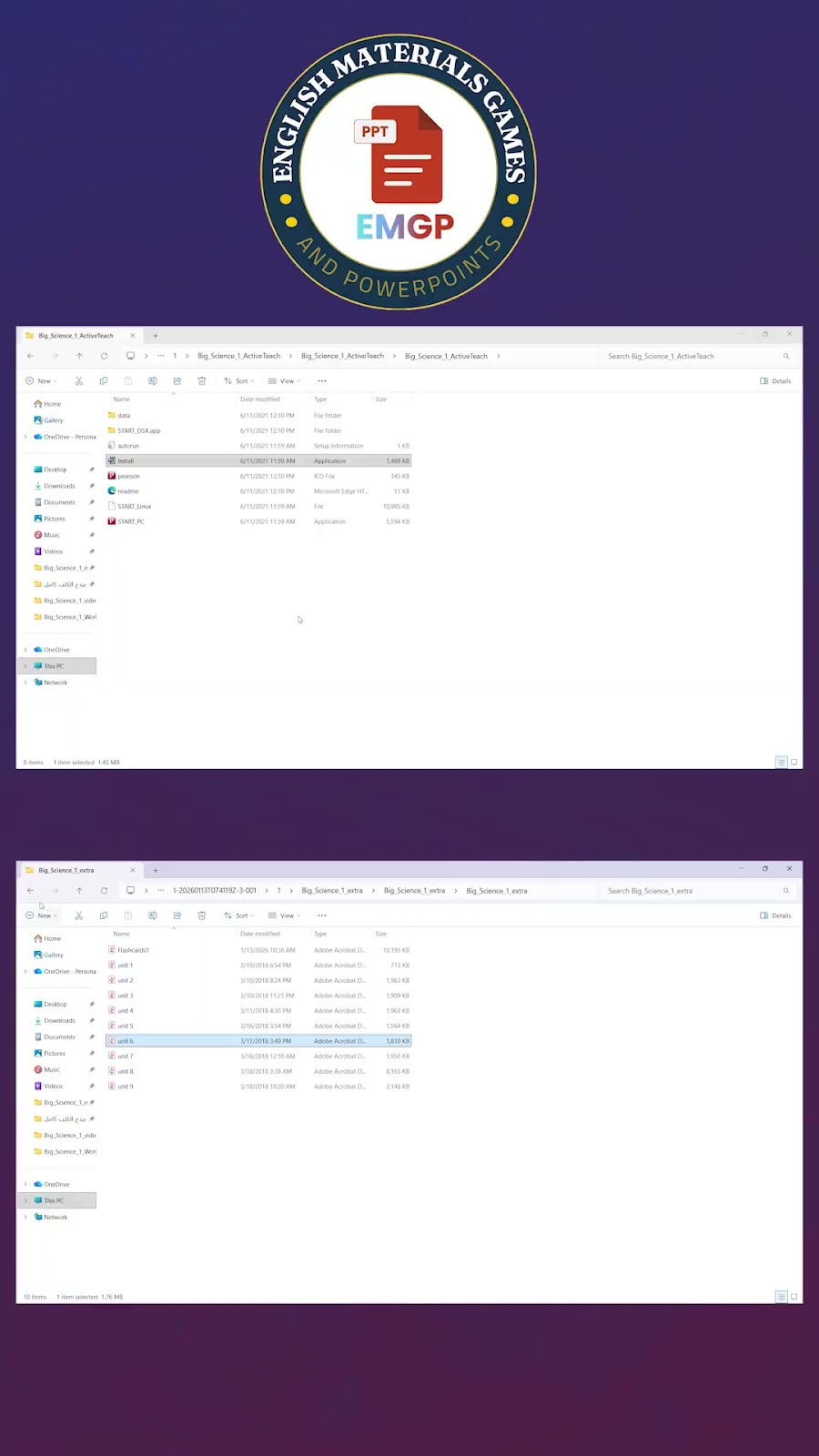
Task: Expand OneDrive - Persona in extra window sidebar
Action: [25, 971]
